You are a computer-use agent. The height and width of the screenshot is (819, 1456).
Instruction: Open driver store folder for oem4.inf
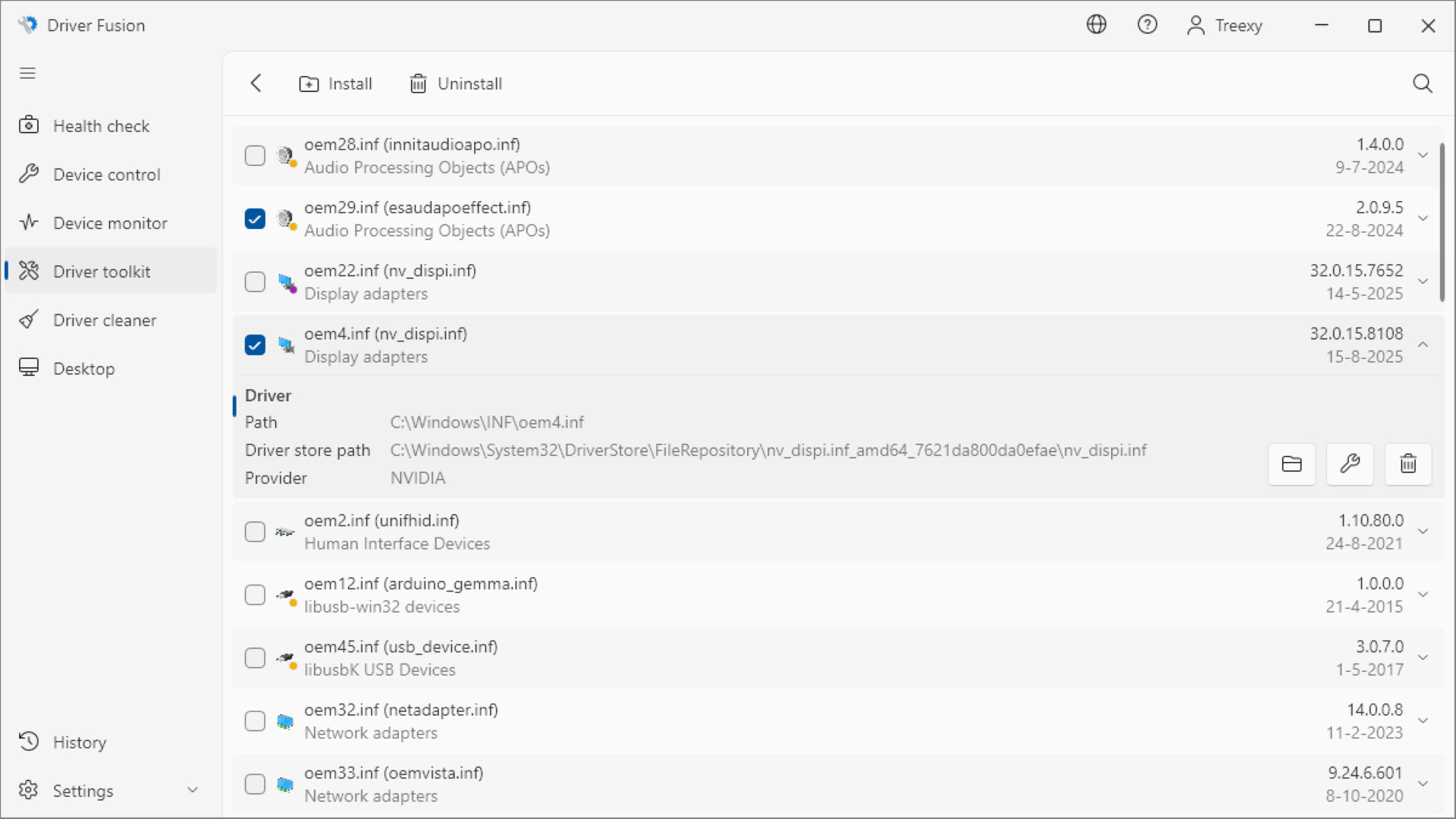pyautogui.click(x=1291, y=464)
